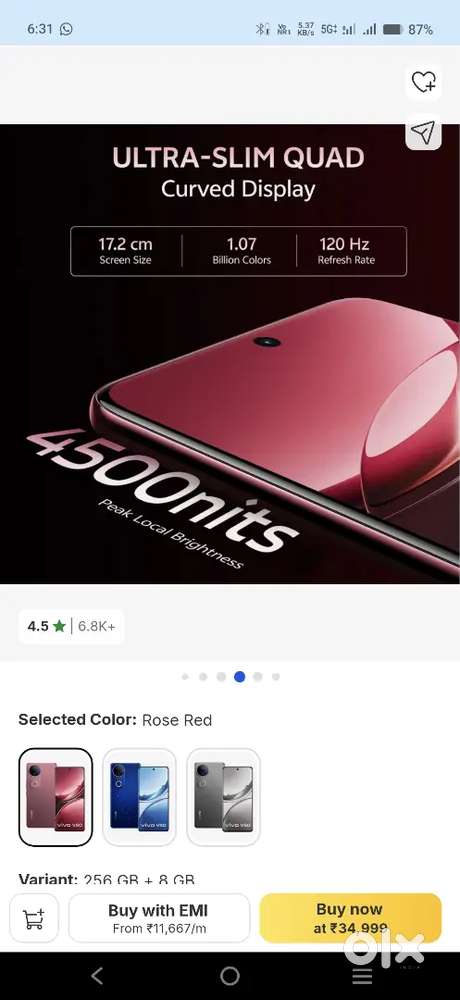The width and height of the screenshot is (460, 1000).
Task: Tap Buy with EMI button
Action: pos(159,918)
